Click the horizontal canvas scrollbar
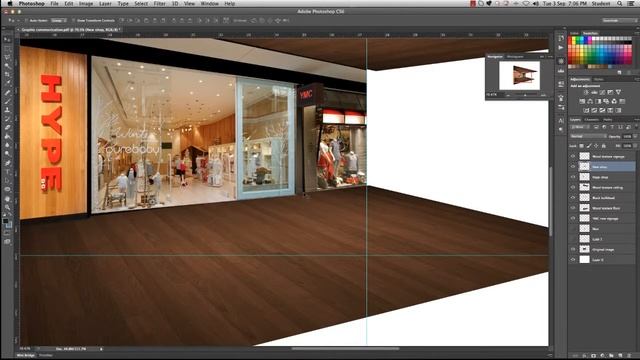 click(345, 349)
